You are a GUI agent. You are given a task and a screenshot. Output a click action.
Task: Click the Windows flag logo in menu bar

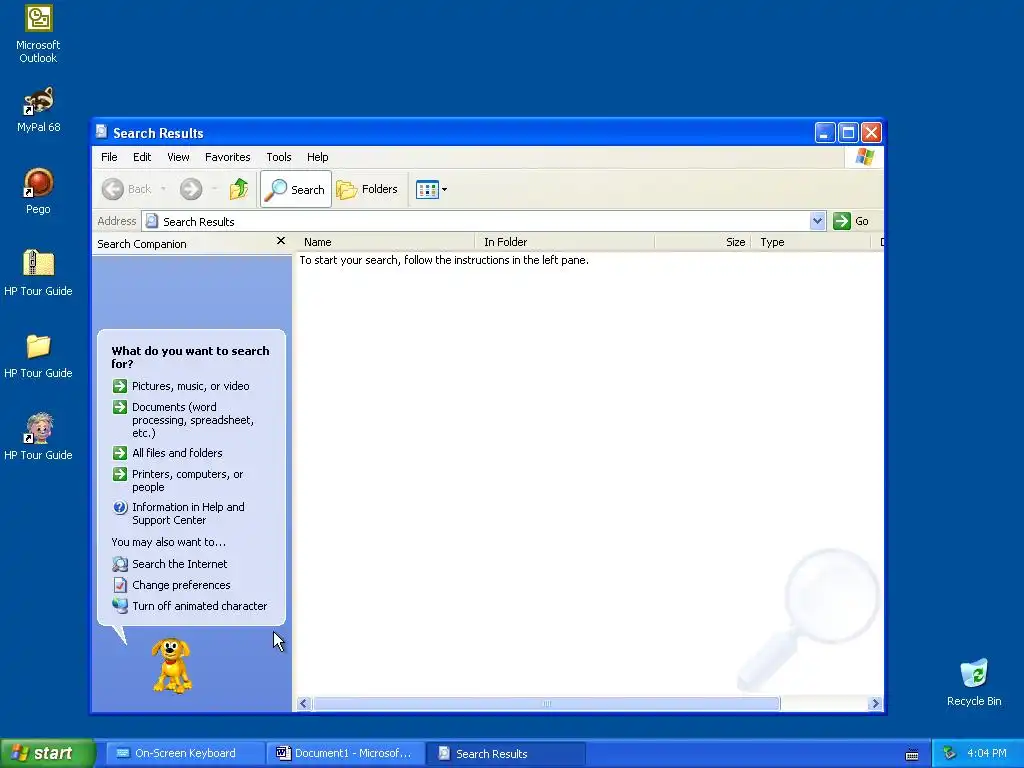coord(865,157)
